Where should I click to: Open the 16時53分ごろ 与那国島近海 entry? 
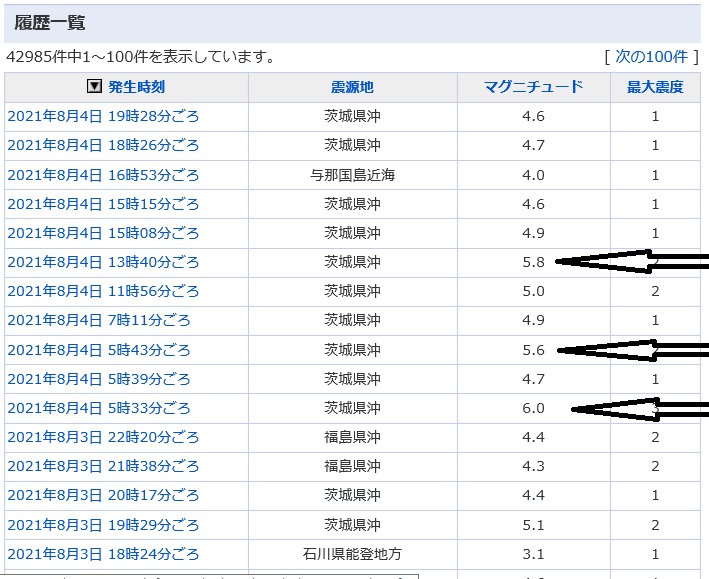(103, 175)
